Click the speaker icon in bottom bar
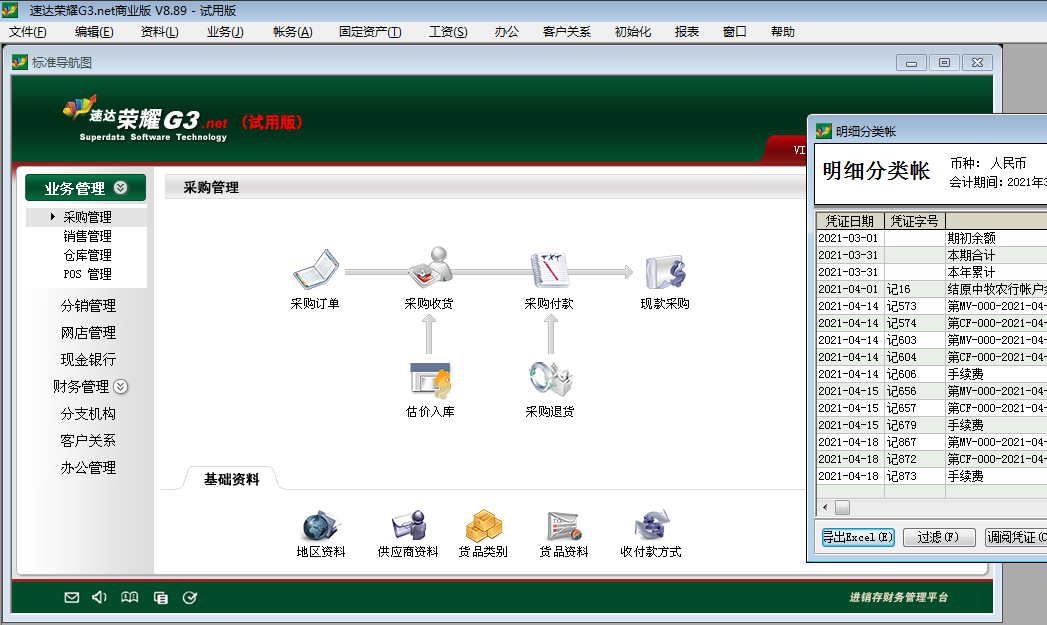Viewport: 1047px width, 625px height. pos(99,597)
